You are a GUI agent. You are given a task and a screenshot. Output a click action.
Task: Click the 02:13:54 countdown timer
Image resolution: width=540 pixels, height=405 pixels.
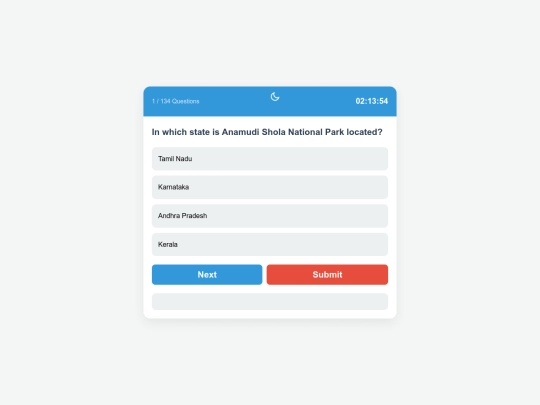tap(372, 101)
